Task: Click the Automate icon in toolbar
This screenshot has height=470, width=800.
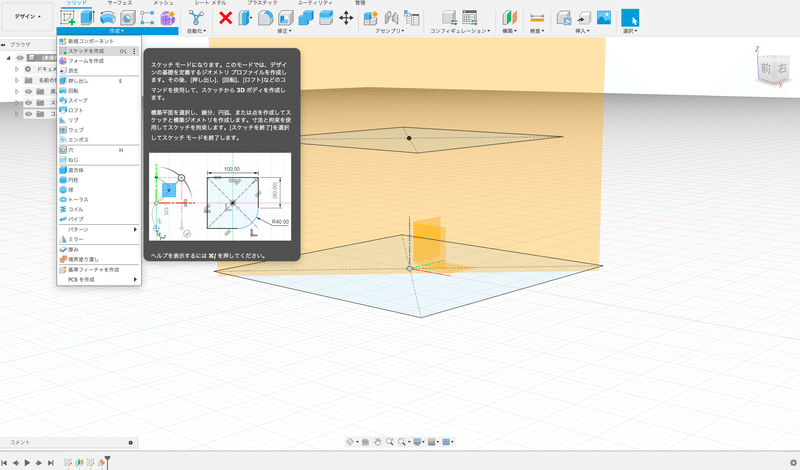Action: point(196,18)
